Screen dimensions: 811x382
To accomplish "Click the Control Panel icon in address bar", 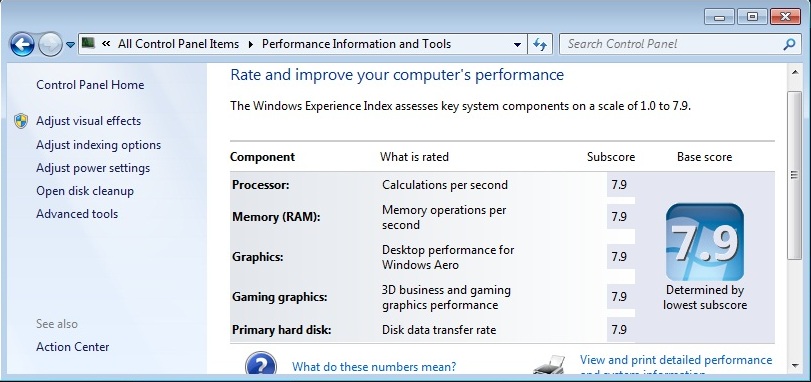I will click(88, 43).
